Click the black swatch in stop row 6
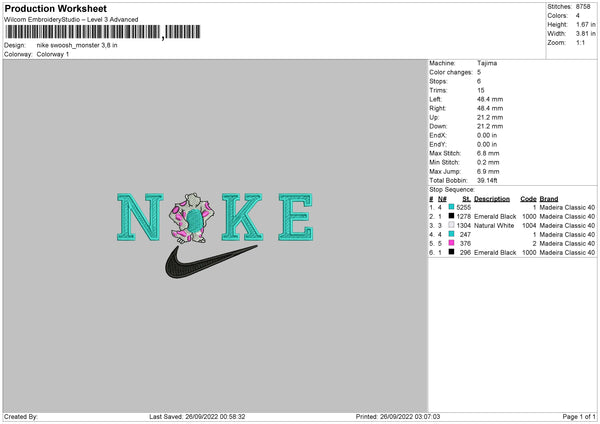The image size is (600, 424). click(x=452, y=252)
